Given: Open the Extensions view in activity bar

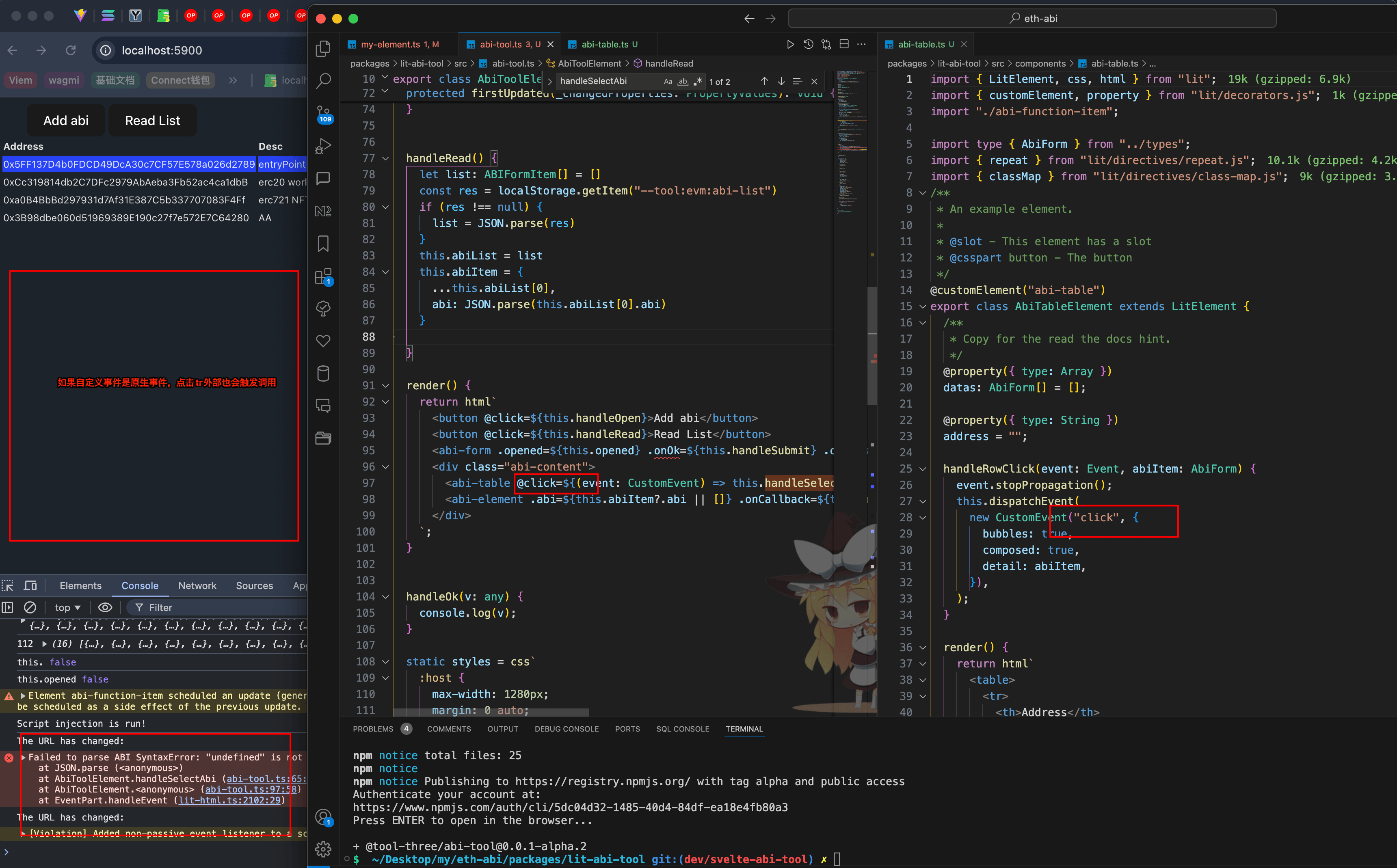Looking at the screenshot, I should tap(323, 276).
